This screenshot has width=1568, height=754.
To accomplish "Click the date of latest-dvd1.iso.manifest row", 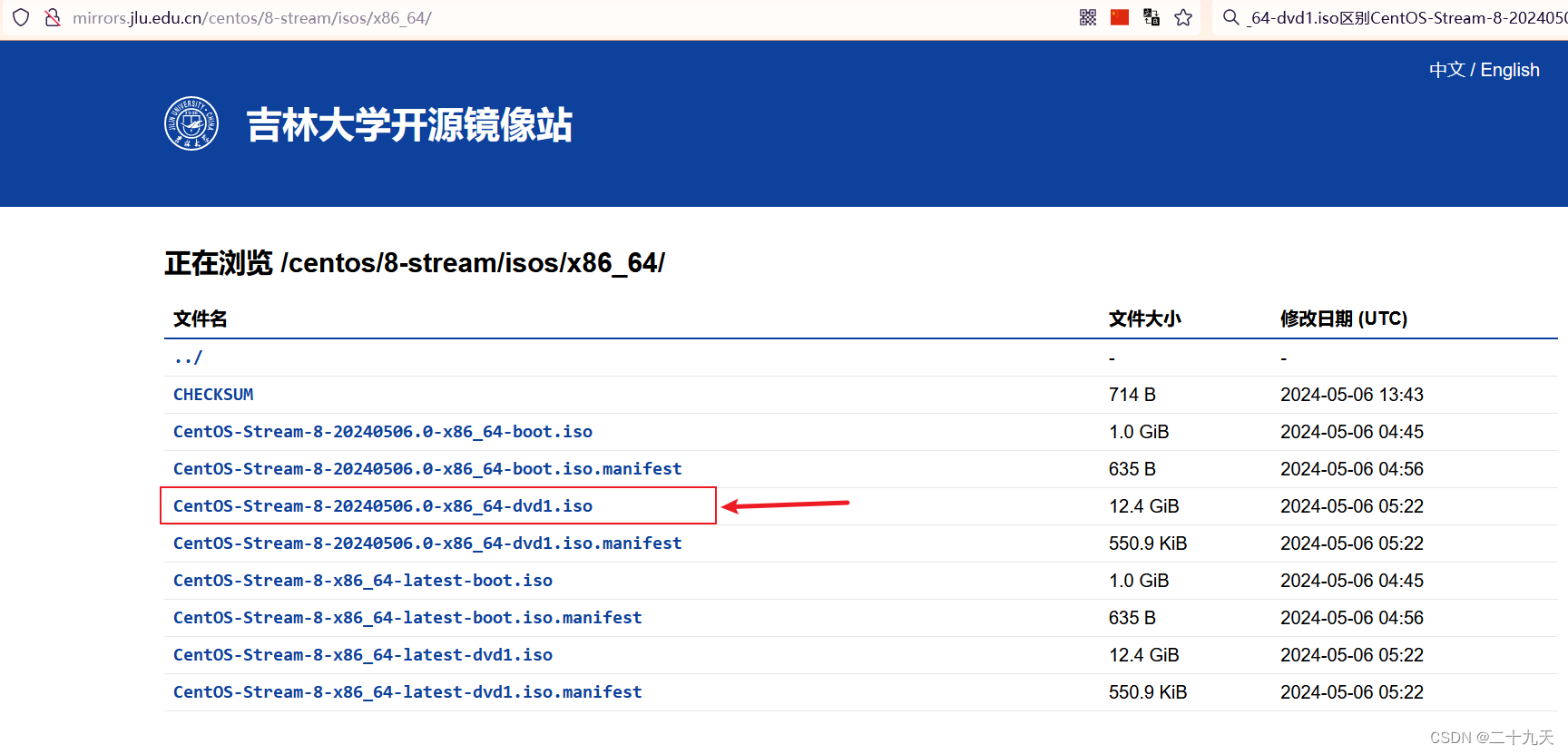I will (x=1352, y=692).
